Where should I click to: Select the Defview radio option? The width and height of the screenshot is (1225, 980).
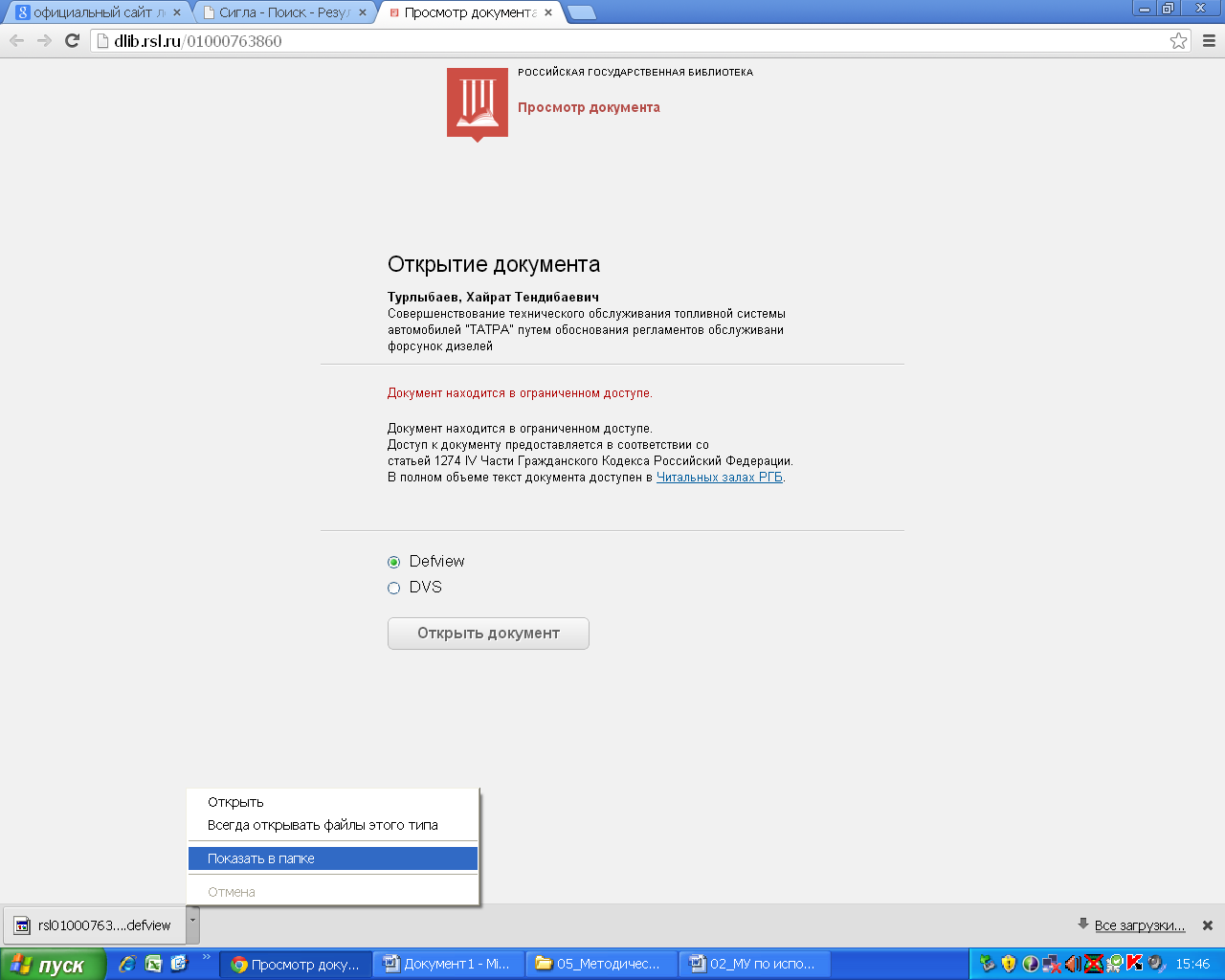pyautogui.click(x=393, y=562)
